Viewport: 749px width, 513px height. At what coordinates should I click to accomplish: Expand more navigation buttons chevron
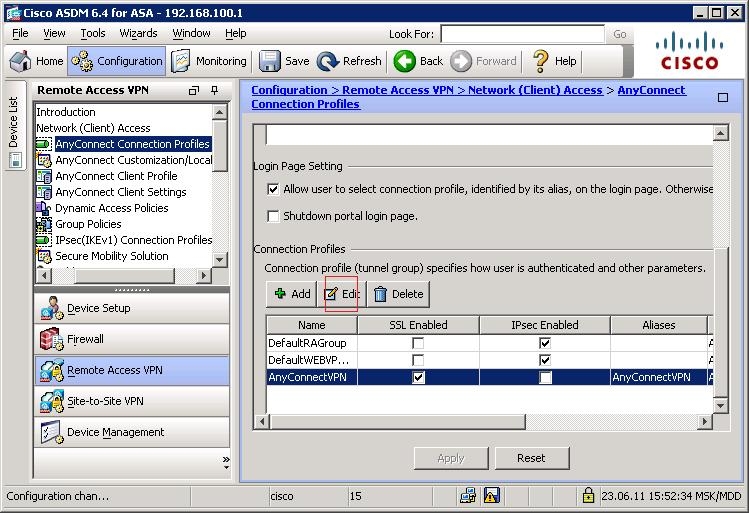click(x=226, y=461)
